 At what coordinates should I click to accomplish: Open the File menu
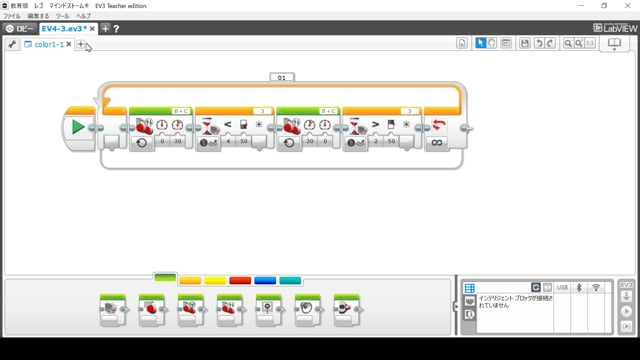tap(11, 16)
